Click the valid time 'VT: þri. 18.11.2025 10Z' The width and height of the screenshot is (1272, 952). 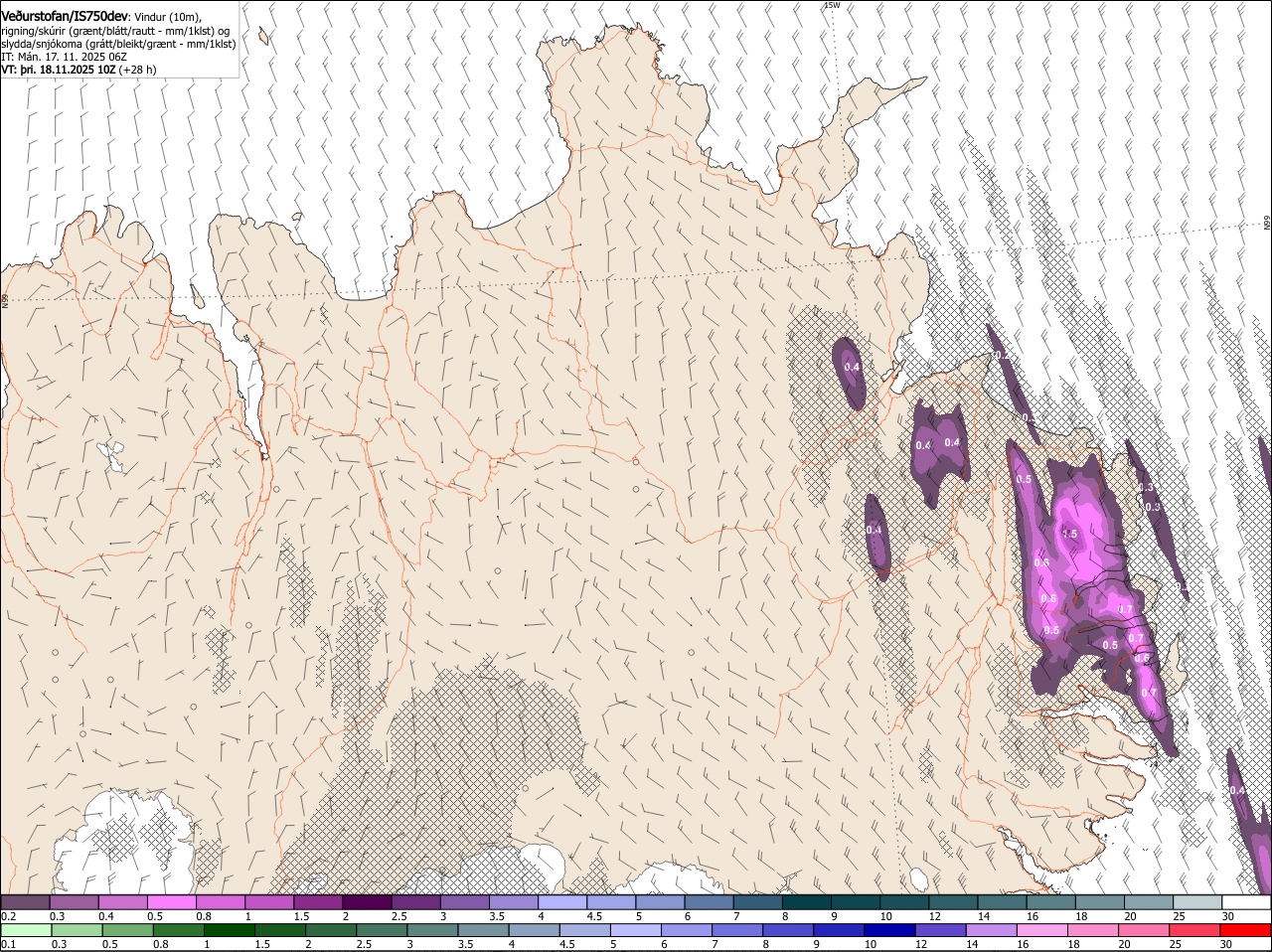59,70
